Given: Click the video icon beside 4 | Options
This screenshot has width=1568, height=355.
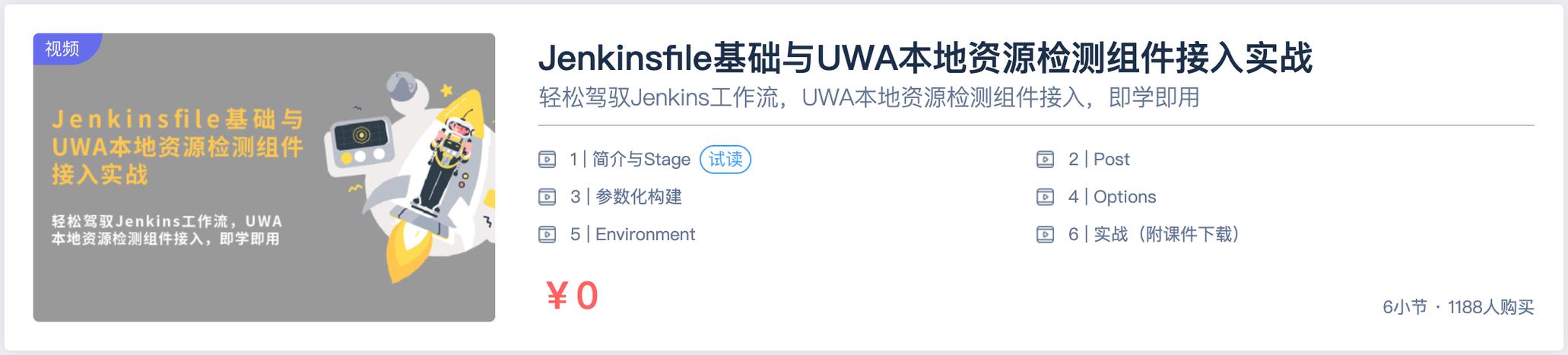Looking at the screenshot, I should [1046, 197].
